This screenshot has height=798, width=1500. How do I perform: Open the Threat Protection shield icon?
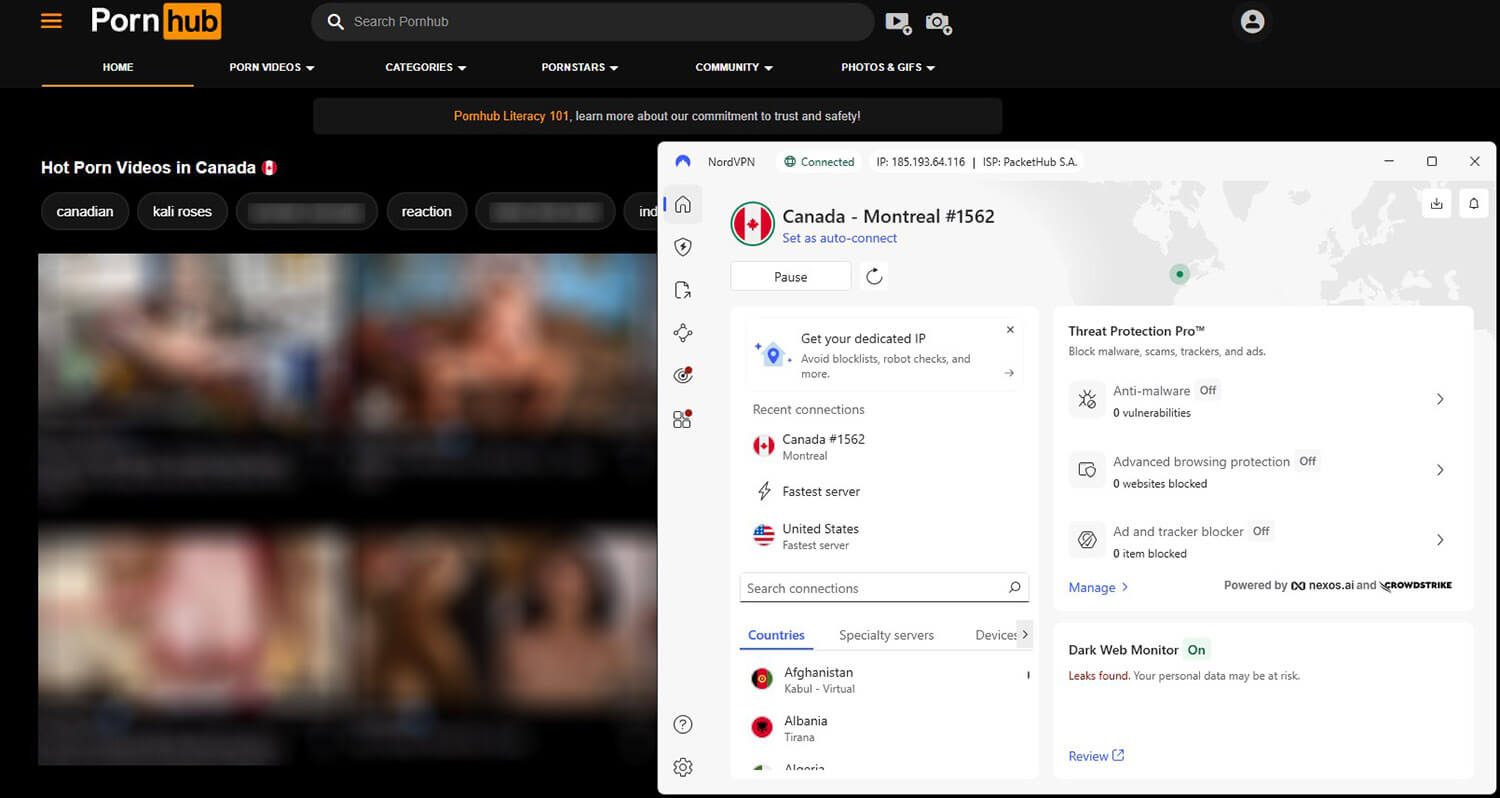click(683, 246)
